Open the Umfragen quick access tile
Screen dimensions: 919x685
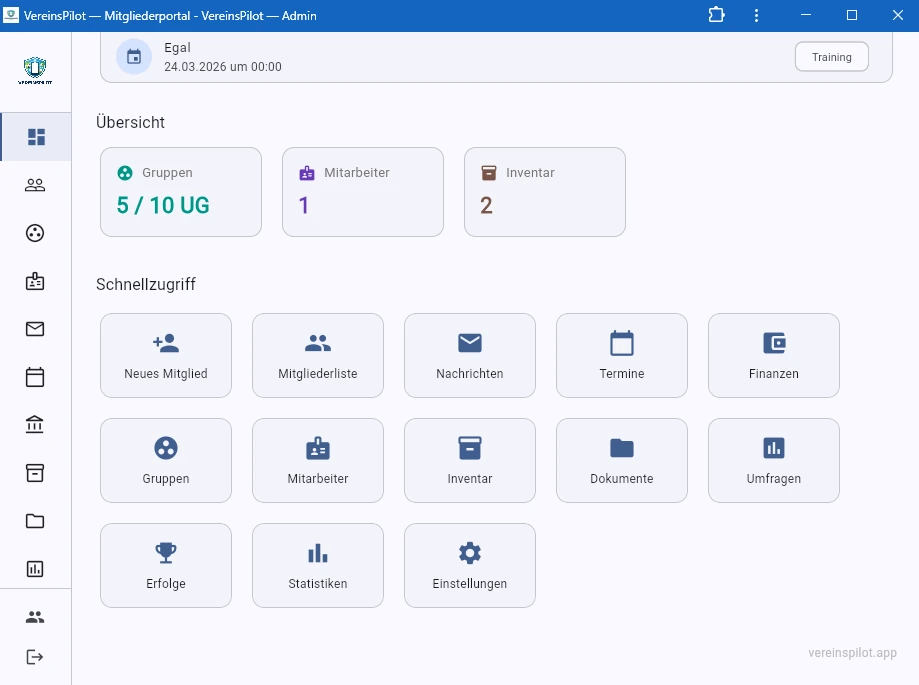[773, 460]
